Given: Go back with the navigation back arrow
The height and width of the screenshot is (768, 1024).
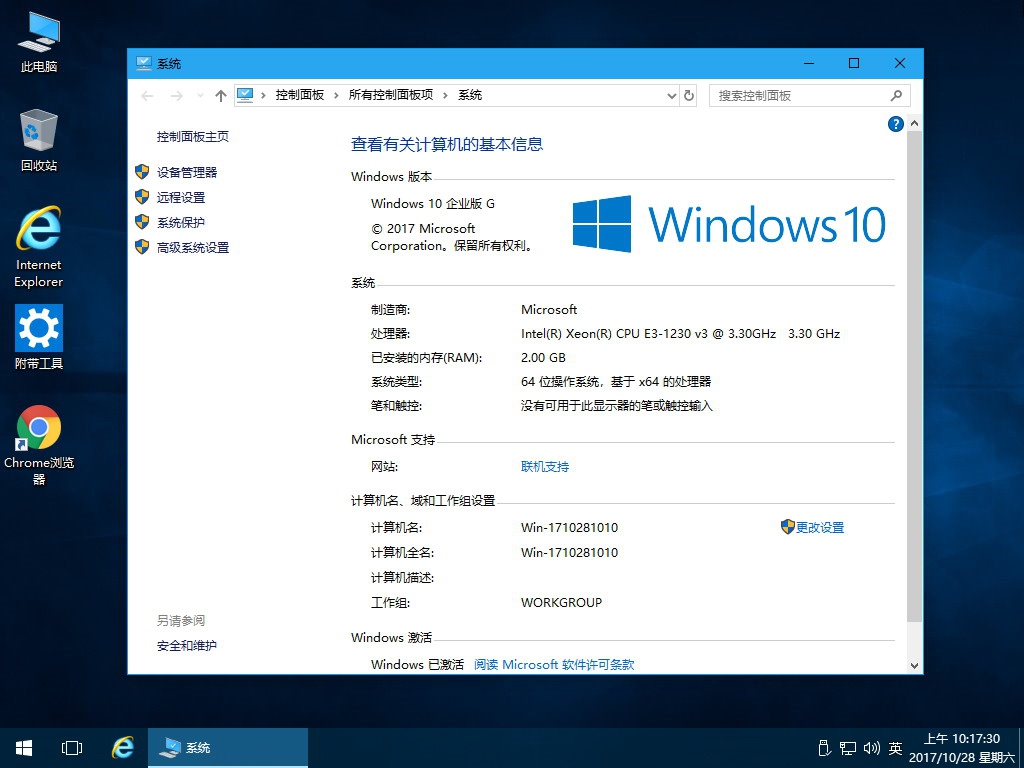Looking at the screenshot, I should (x=147, y=96).
